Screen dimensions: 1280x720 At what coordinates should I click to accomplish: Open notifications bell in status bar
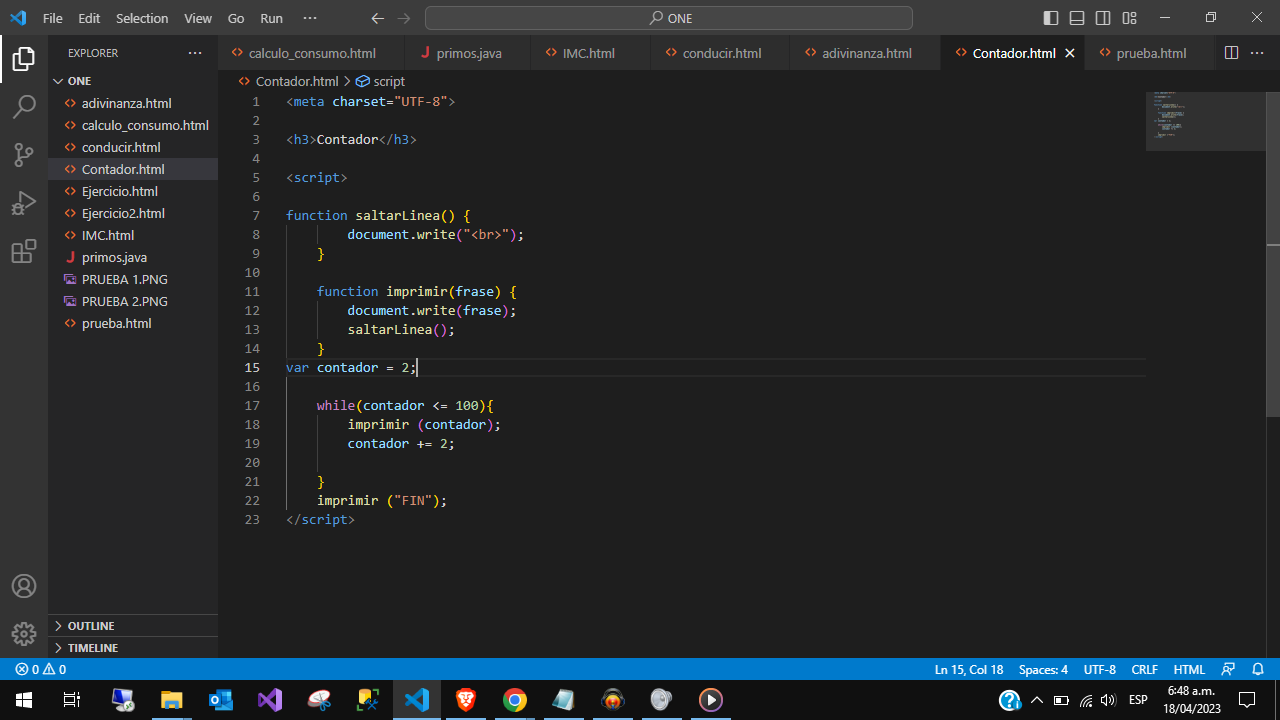1258,669
